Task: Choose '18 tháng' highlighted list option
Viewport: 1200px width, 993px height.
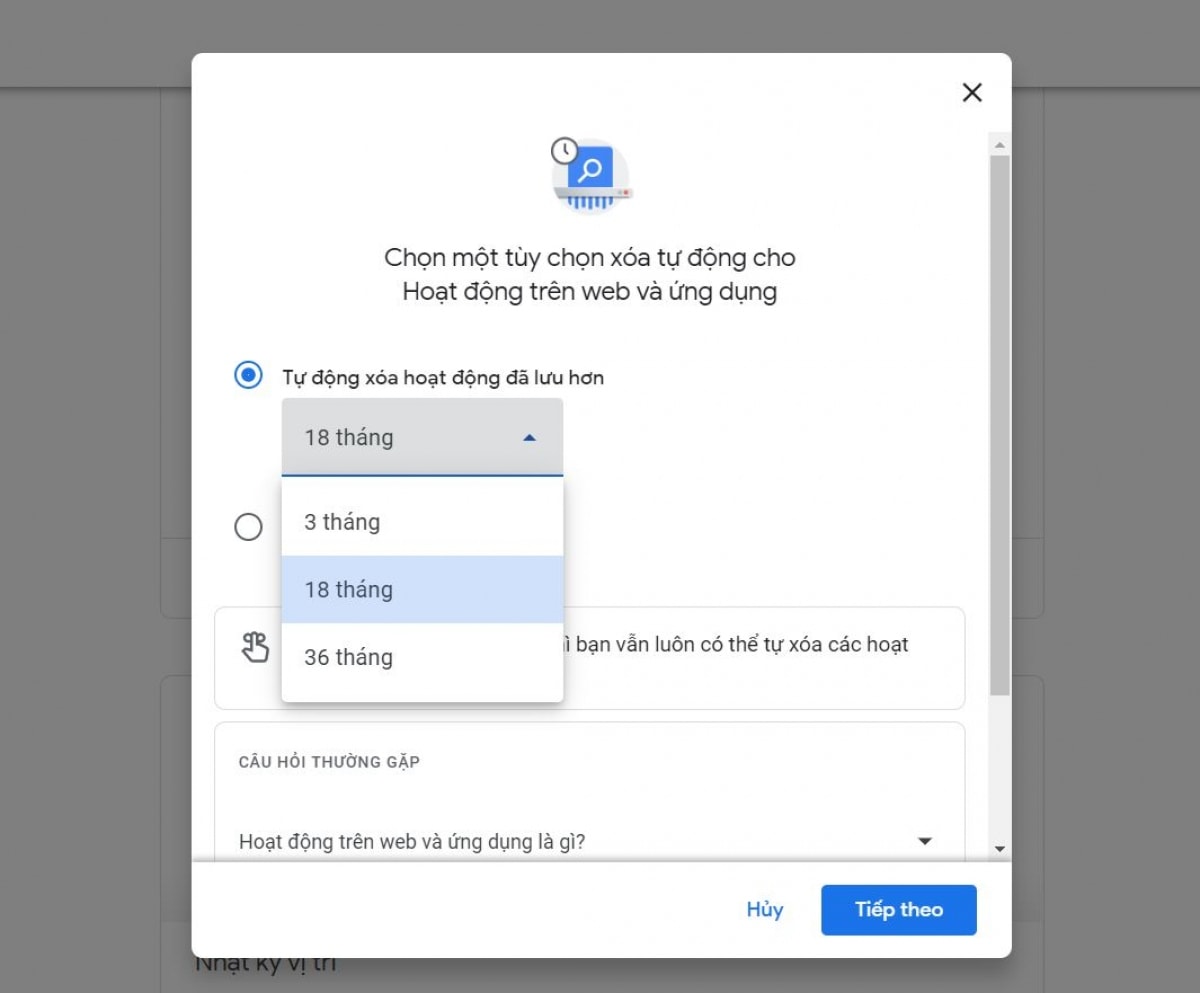Action: 422,590
